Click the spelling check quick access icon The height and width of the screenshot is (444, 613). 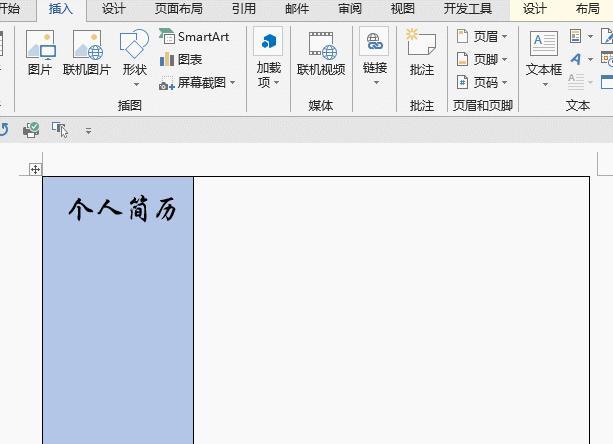coord(31,130)
